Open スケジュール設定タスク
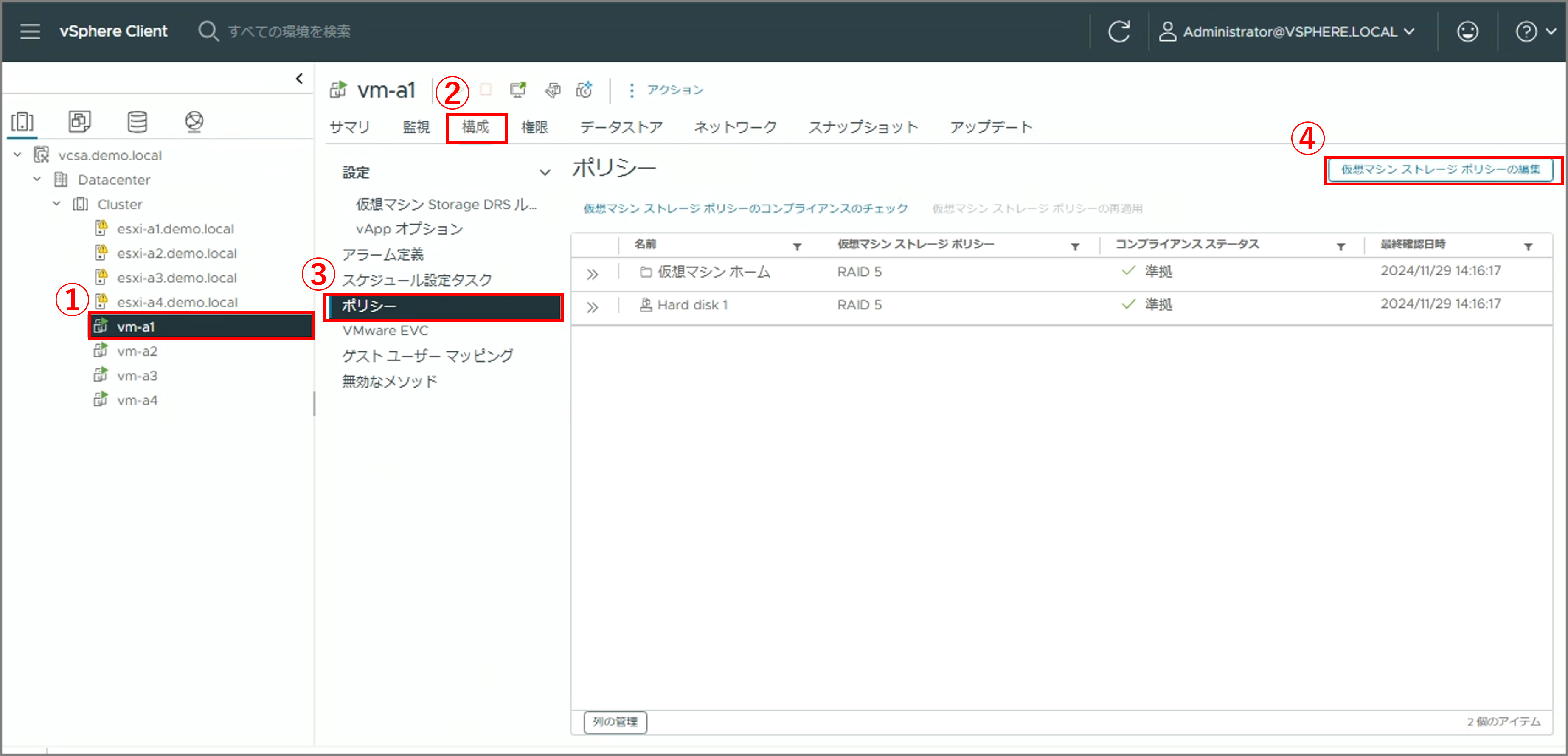This screenshot has height=756, width=1568. [417, 279]
